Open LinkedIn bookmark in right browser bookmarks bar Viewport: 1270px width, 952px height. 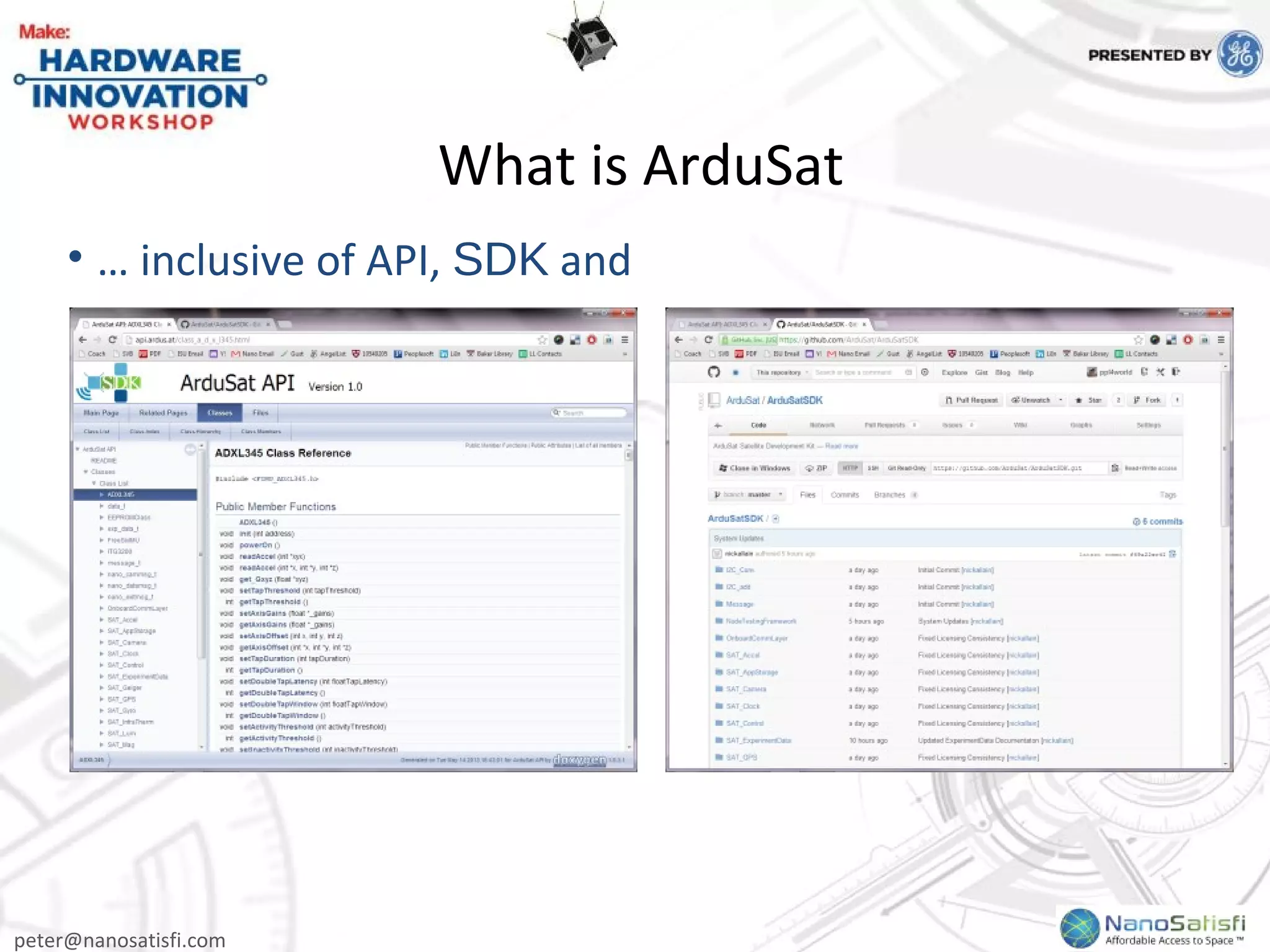[x=1046, y=354]
